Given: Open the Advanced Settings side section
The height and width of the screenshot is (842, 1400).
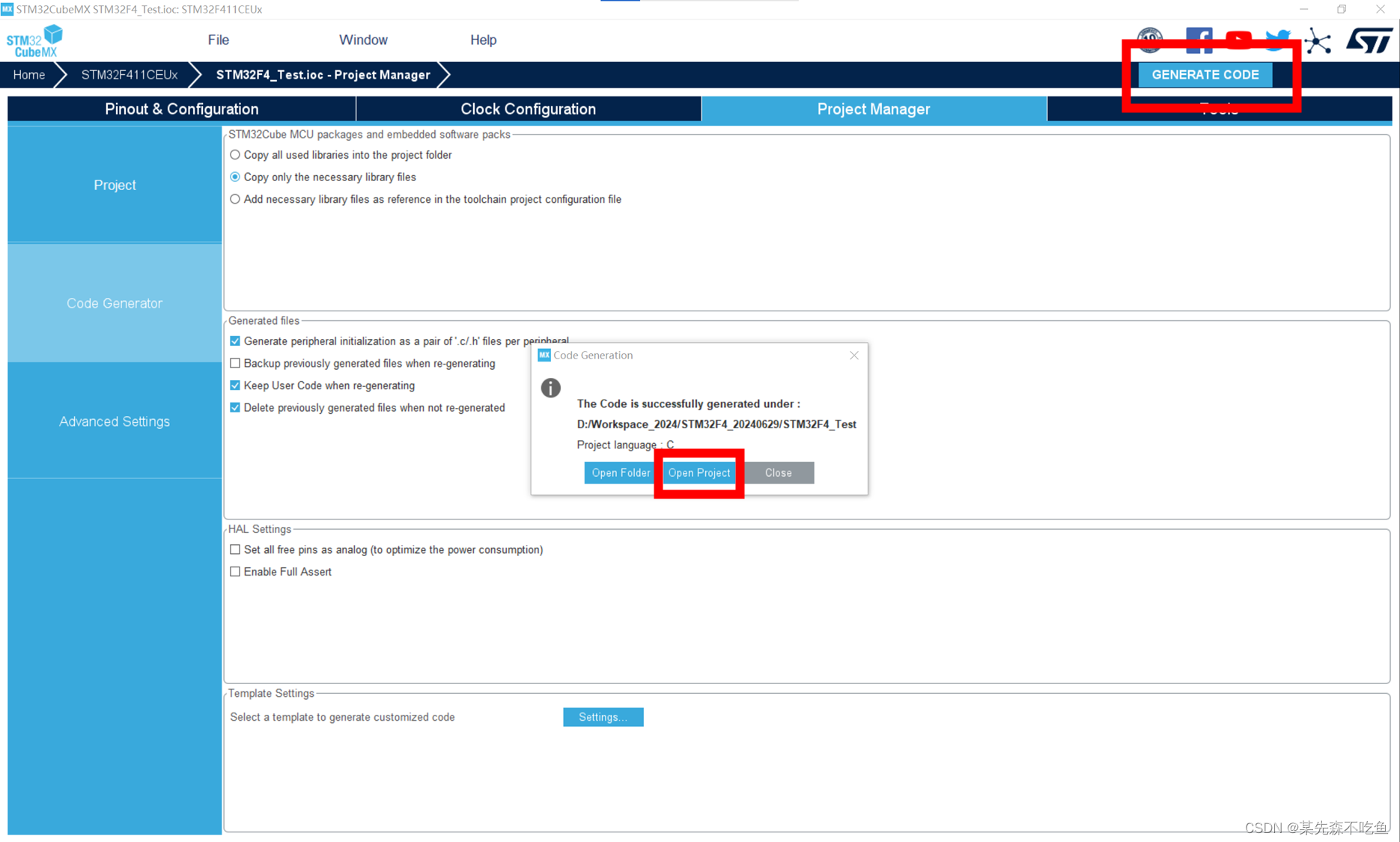Looking at the screenshot, I should 115,421.
